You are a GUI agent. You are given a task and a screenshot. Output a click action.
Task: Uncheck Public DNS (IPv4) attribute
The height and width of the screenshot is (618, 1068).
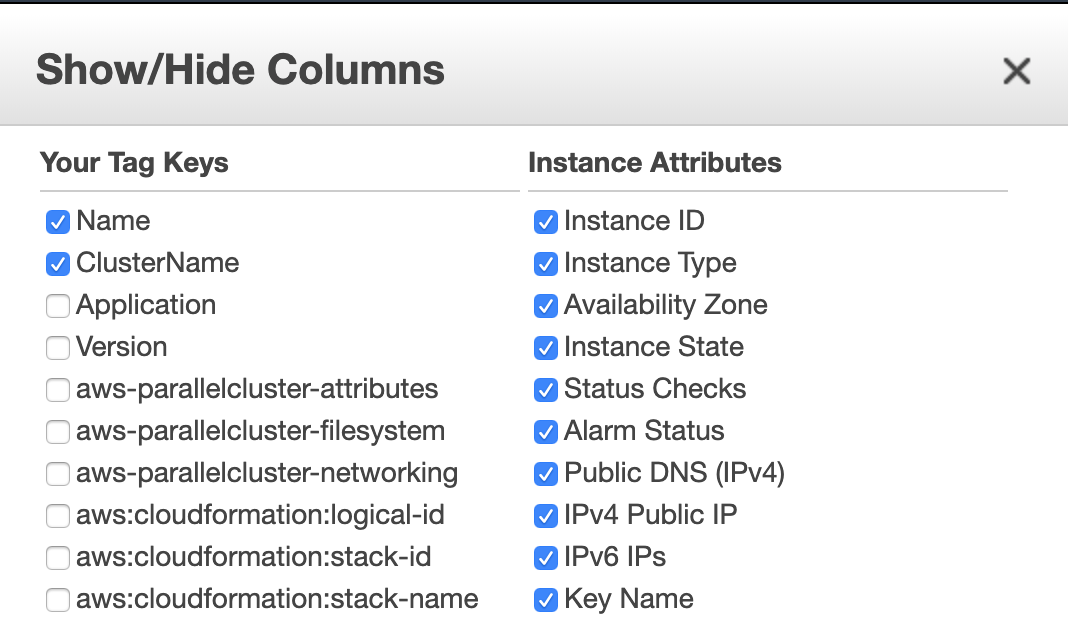coord(545,474)
